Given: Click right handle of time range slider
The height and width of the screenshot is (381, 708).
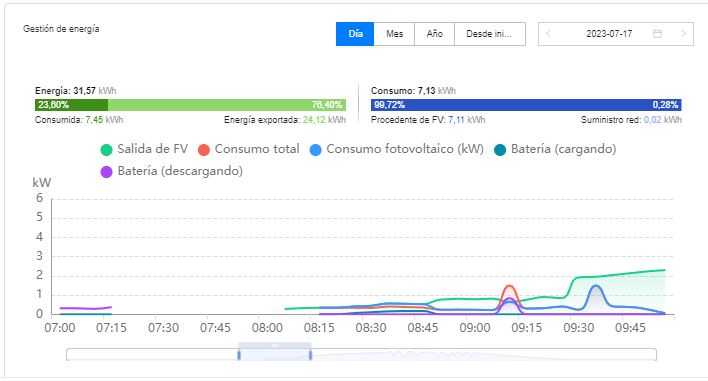Looking at the screenshot, I should (x=311, y=355).
